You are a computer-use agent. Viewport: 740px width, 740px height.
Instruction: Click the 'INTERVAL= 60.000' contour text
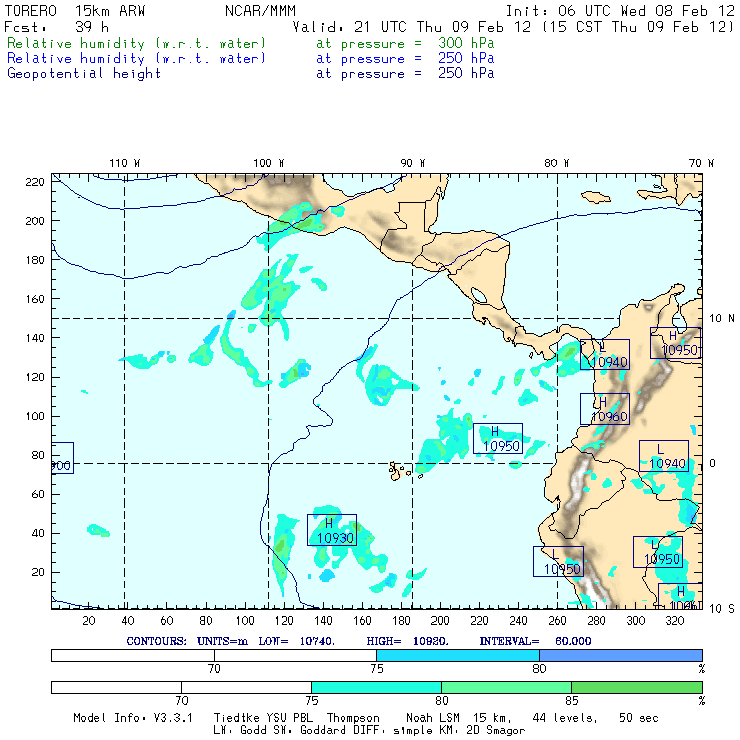(535, 641)
